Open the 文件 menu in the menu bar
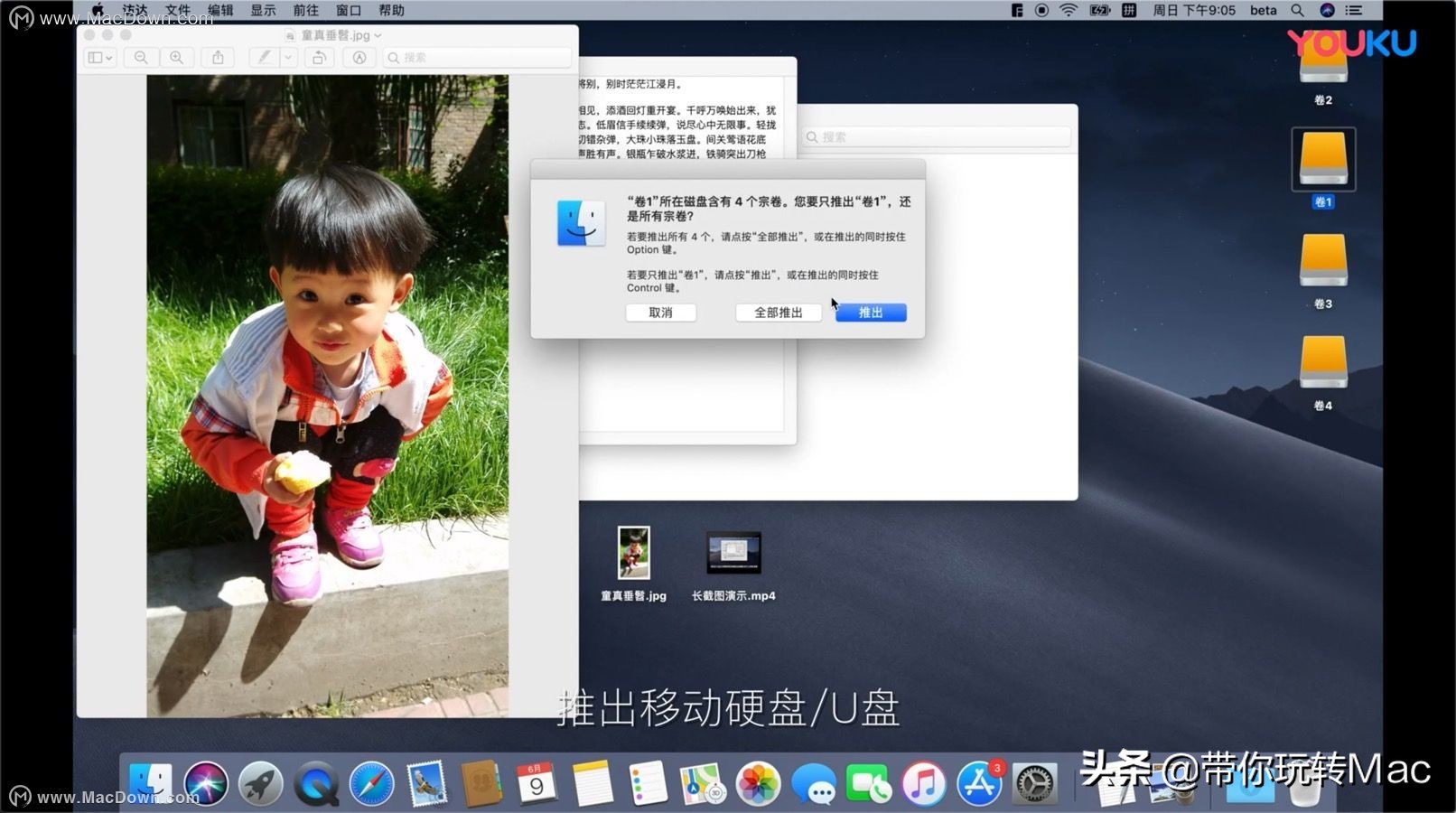The image size is (1456, 813). point(177,10)
